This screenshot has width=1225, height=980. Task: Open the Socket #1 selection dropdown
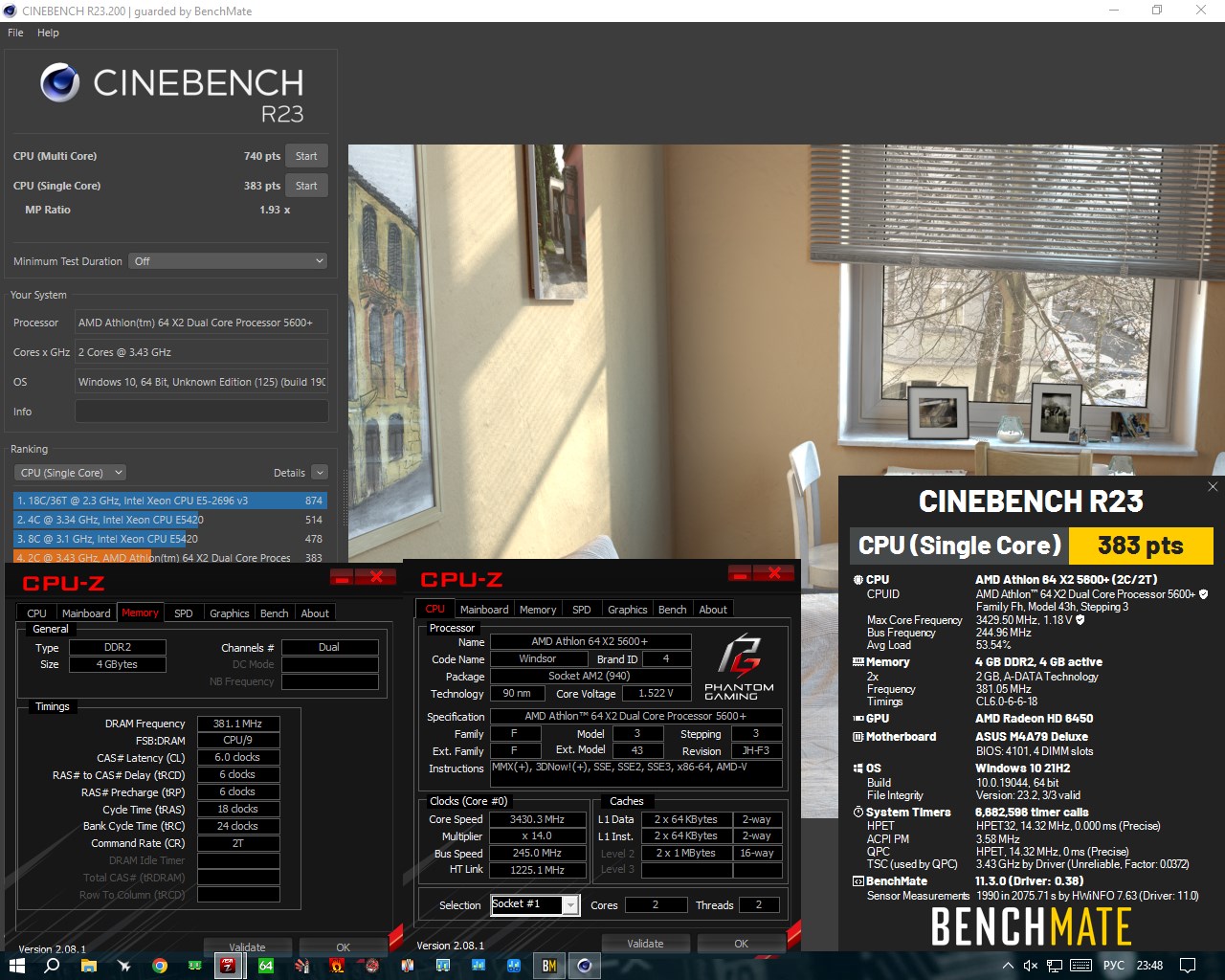pyautogui.click(x=535, y=904)
